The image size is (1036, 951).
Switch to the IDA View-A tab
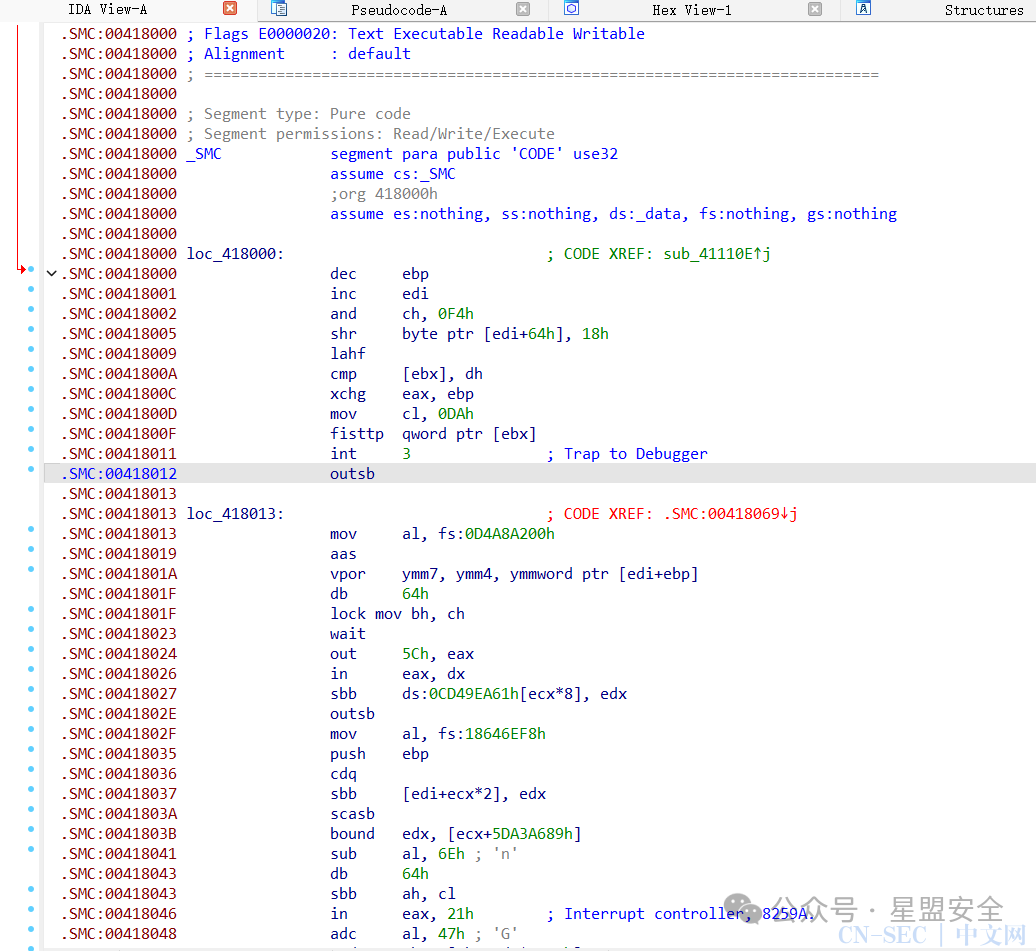108,9
